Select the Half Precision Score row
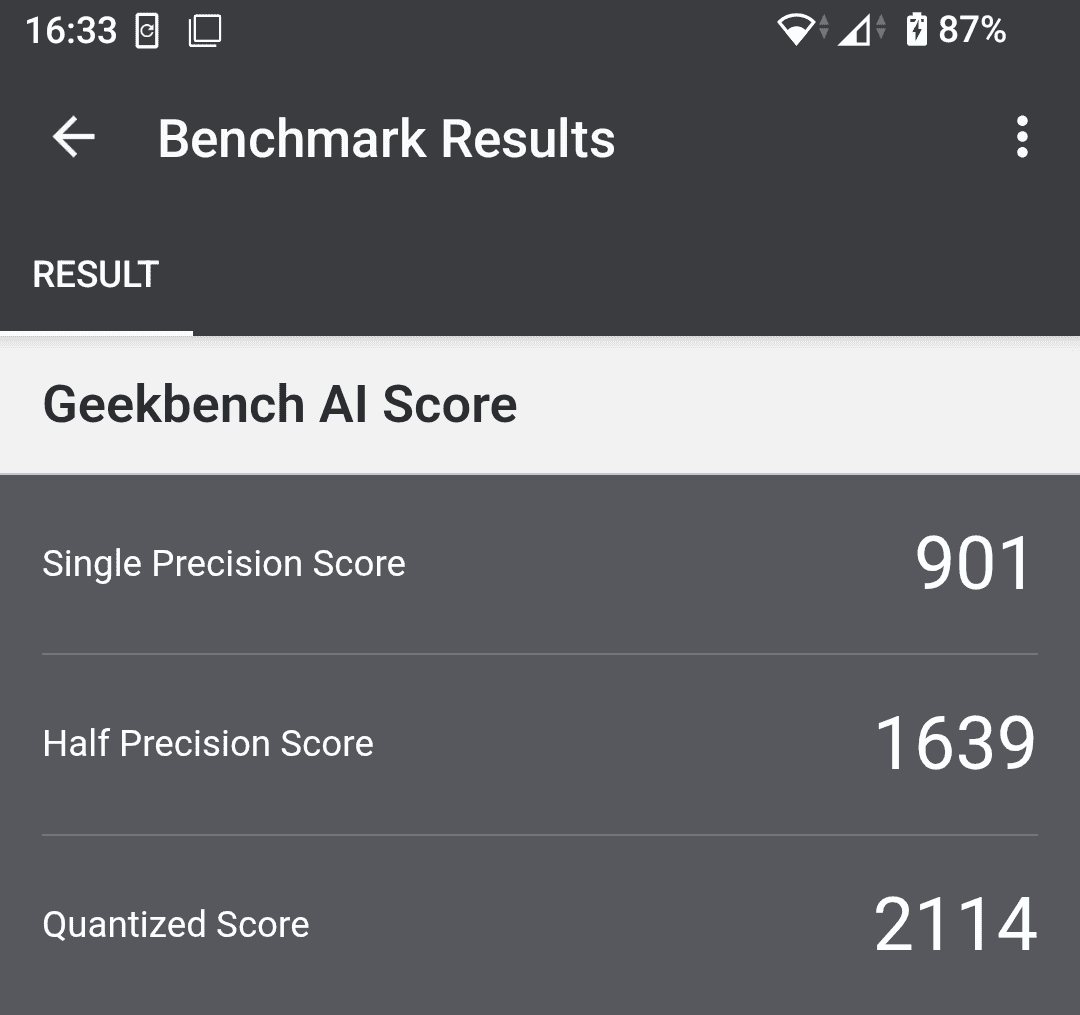The width and height of the screenshot is (1080, 1015). 540,743
